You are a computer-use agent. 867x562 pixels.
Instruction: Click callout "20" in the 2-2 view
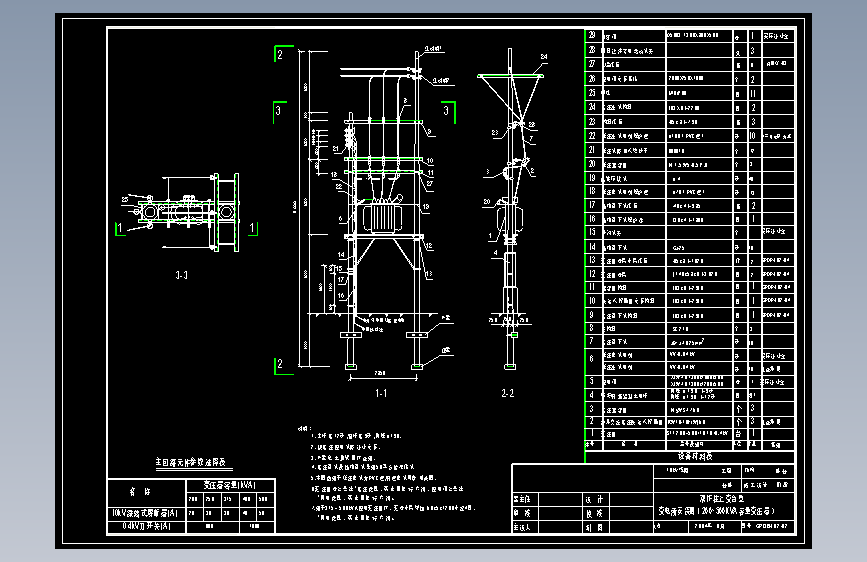(487, 201)
